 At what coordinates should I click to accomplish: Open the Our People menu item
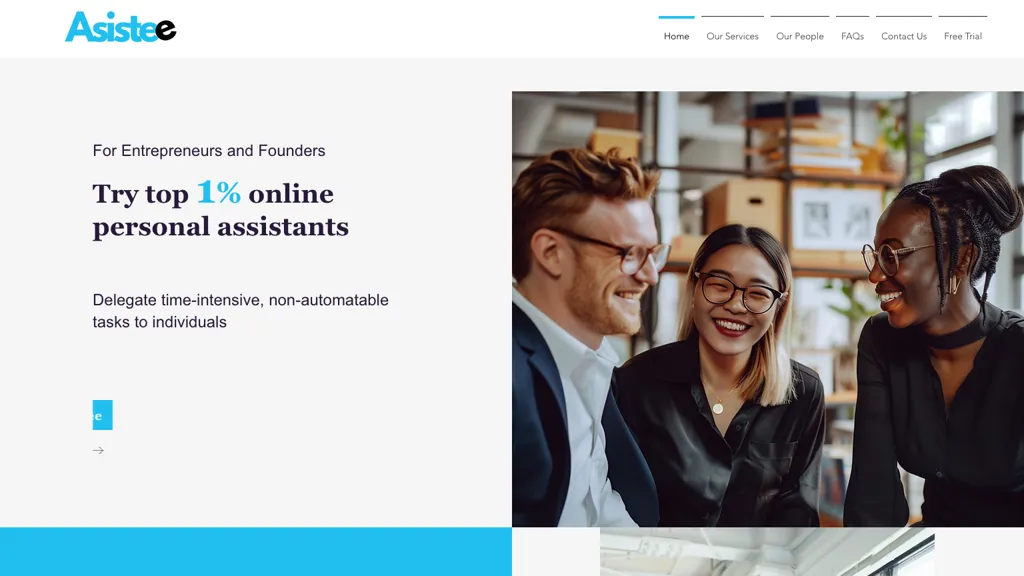[799, 36]
